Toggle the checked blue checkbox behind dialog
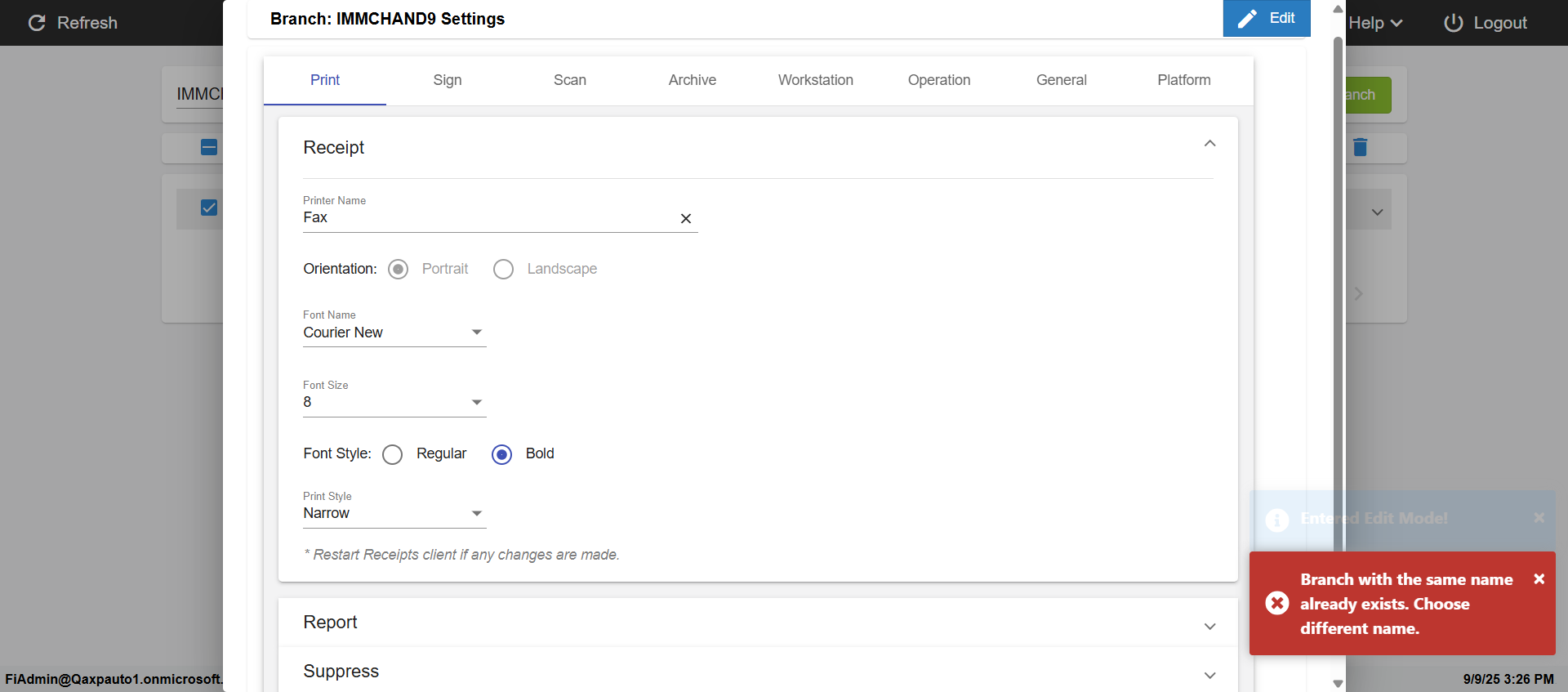The width and height of the screenshot is (1568, 692). click(209, 208)
